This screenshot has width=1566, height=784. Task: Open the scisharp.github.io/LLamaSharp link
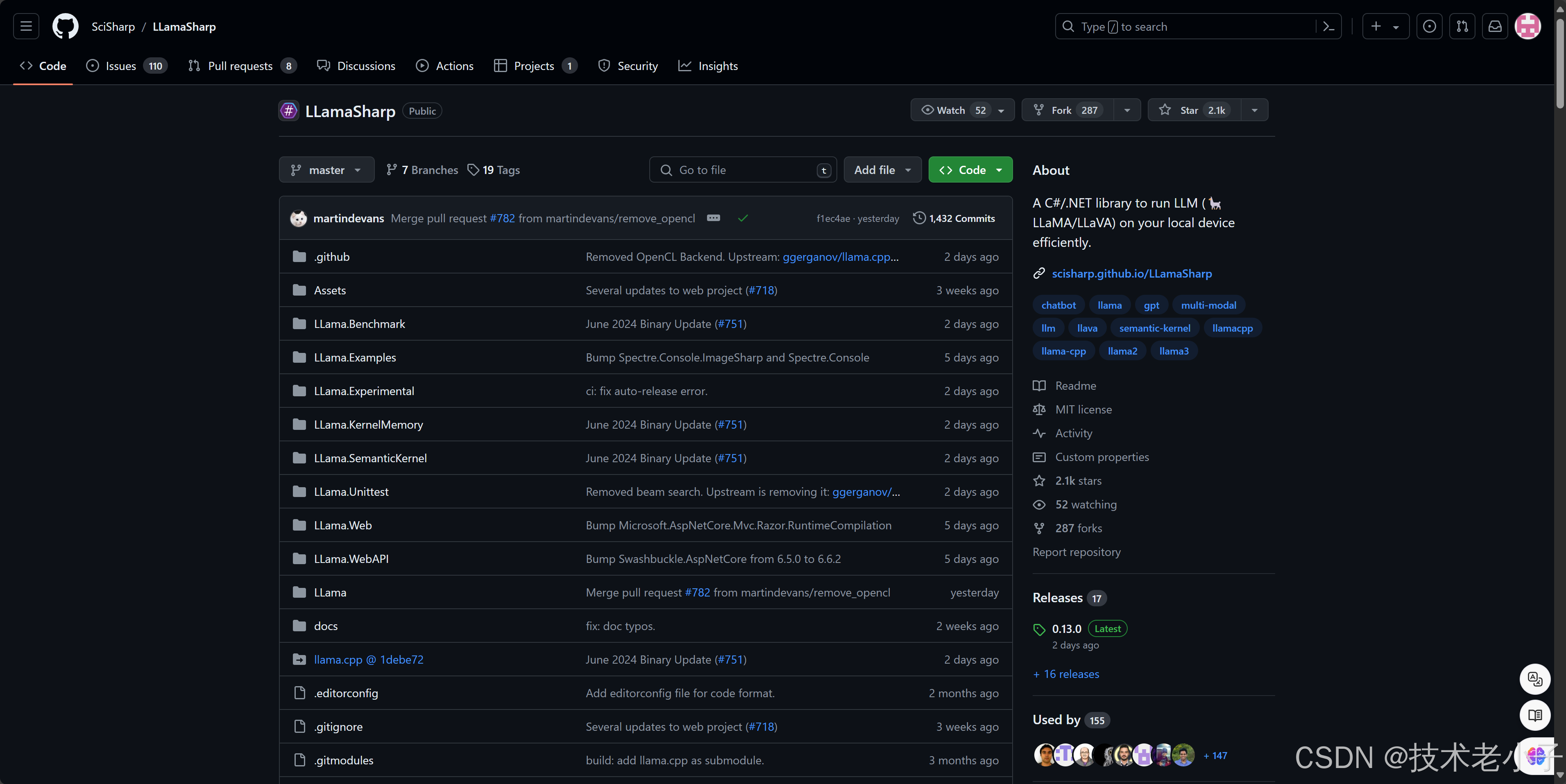[x=1131, y=273]
